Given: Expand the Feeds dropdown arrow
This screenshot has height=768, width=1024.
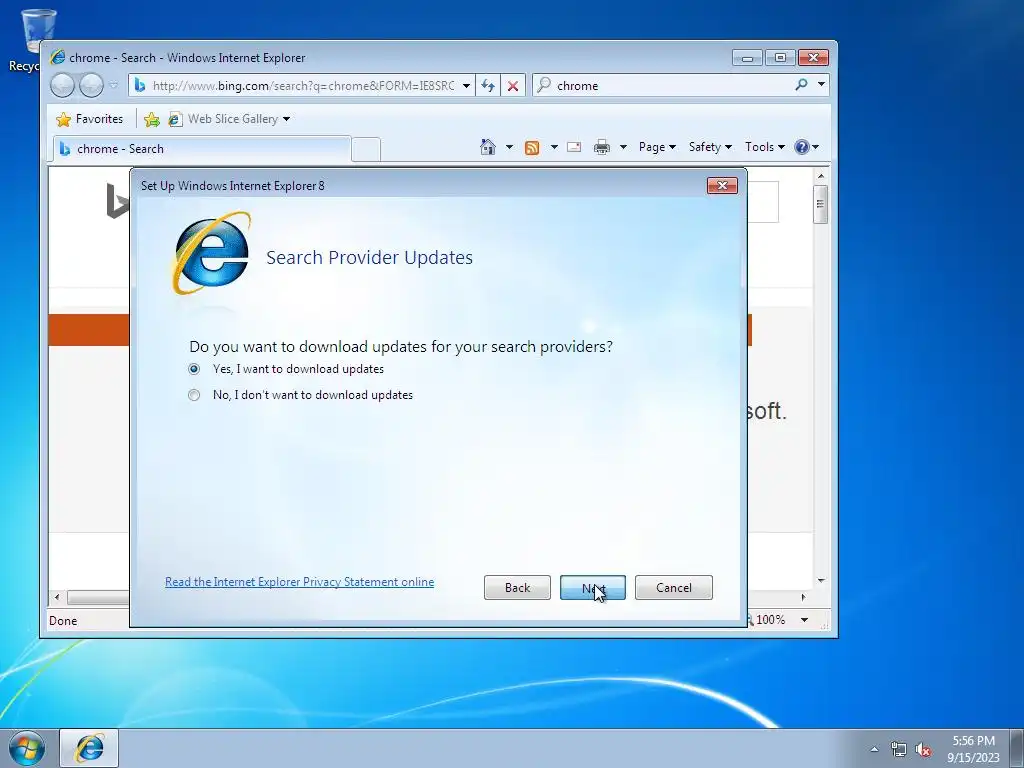Looking at the screenshot, I should point(554,147).
